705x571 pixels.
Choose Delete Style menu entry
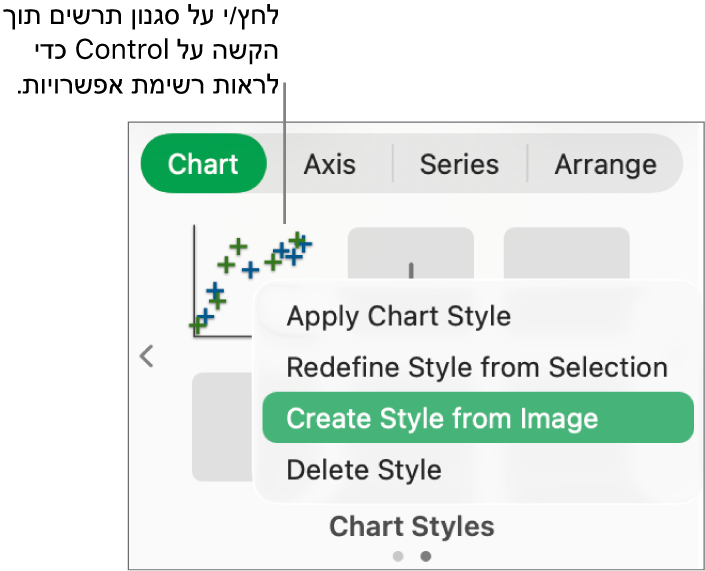[364, 469]
